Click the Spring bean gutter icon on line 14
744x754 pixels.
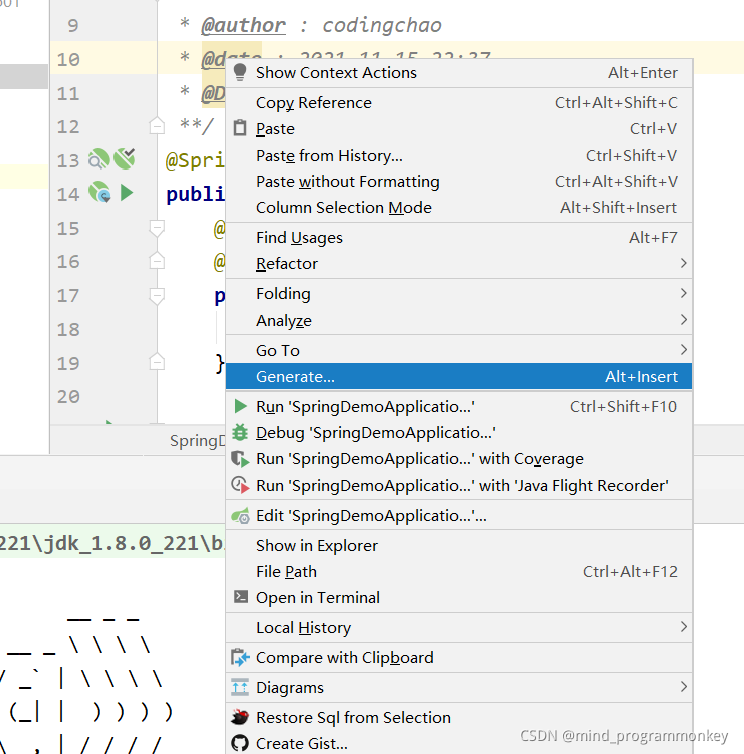100,192
